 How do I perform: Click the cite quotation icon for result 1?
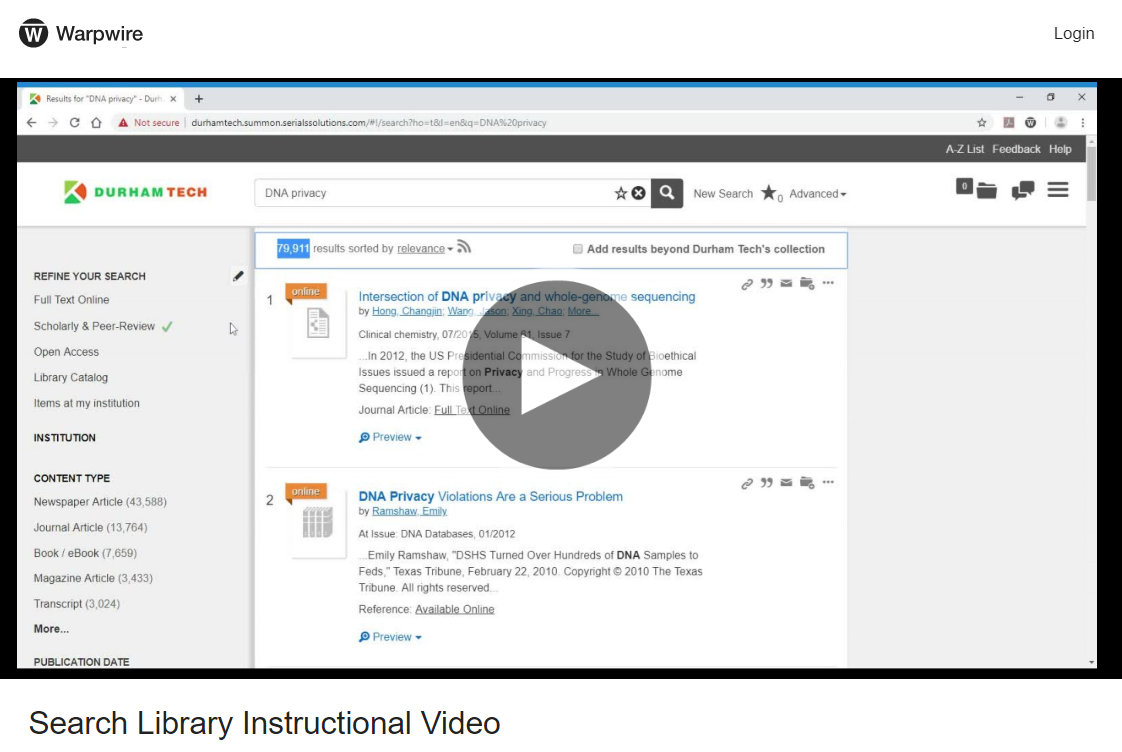point(767,284)
